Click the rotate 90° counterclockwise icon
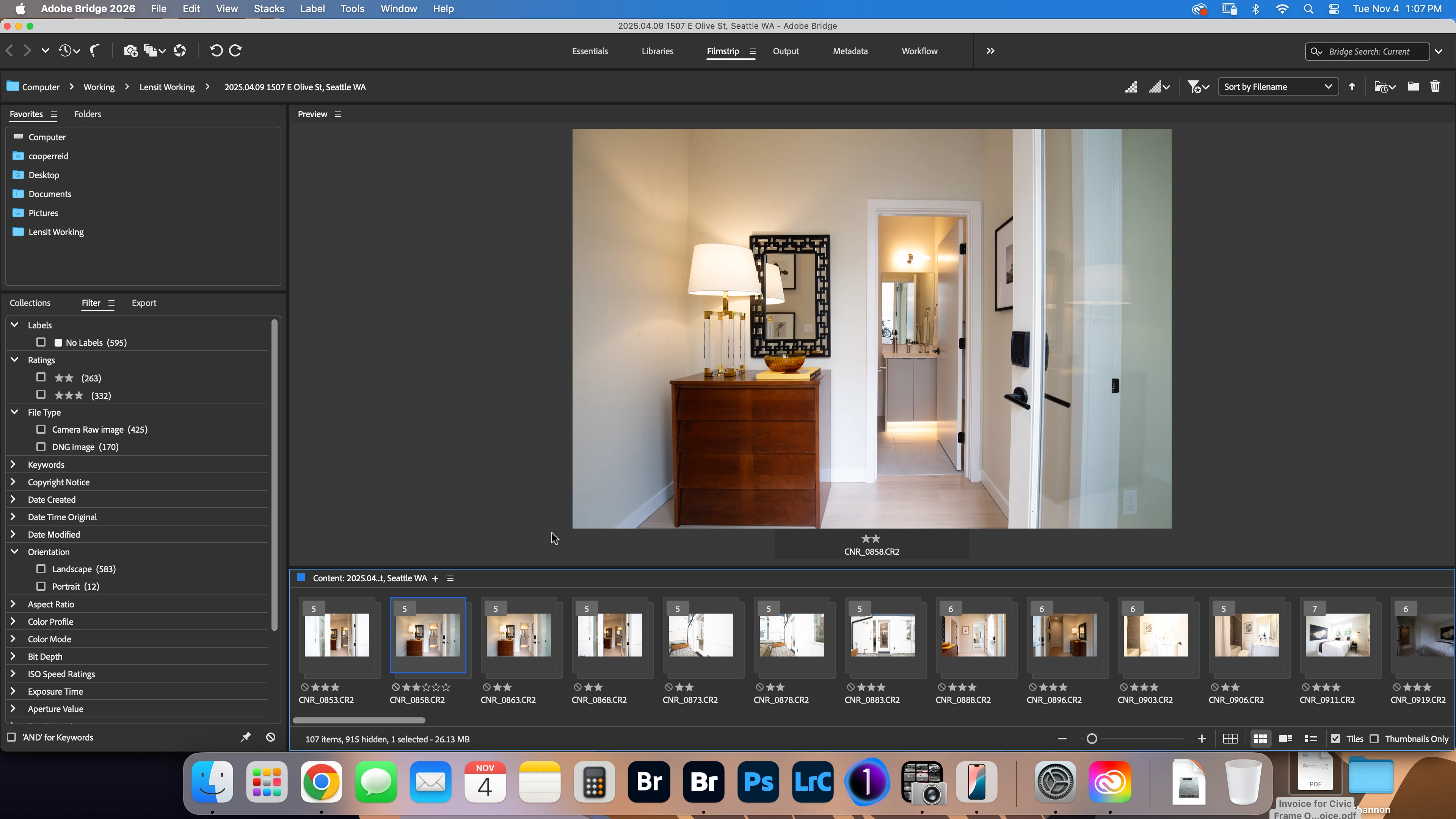1456x819 pixels. click(x=216, y=51)
